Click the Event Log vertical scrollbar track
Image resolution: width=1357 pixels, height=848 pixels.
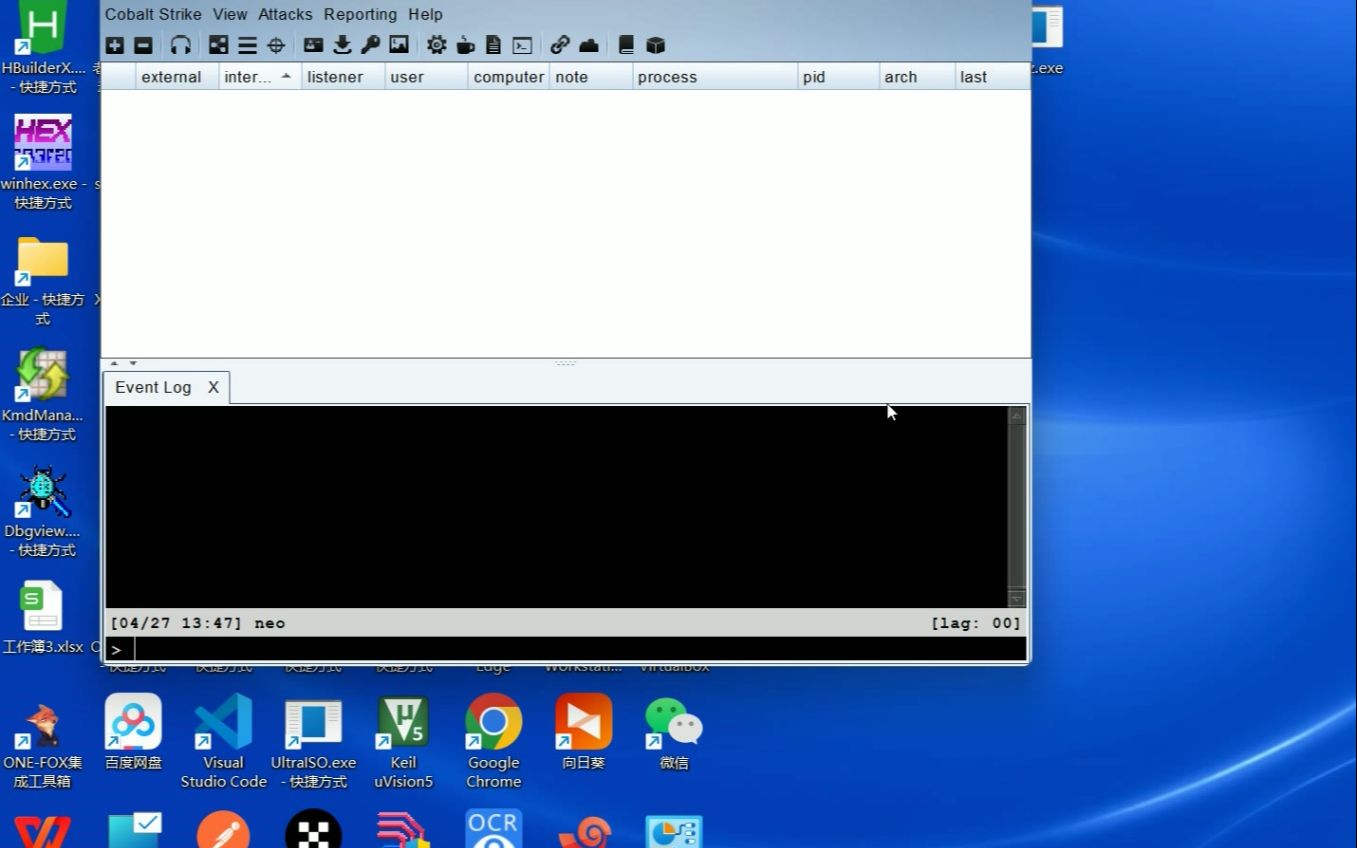click(1017, 505)
